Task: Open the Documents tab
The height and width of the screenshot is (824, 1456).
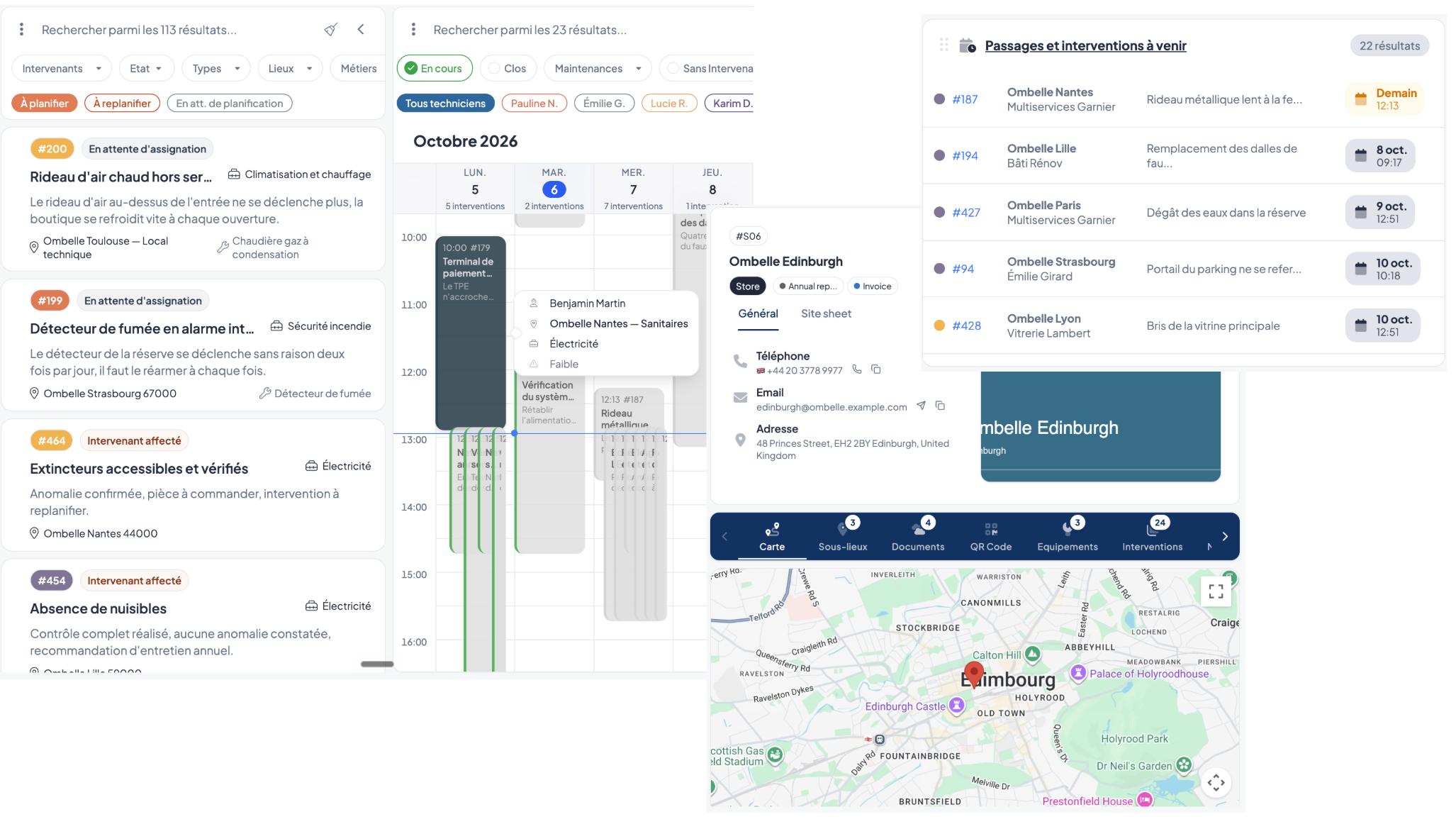Action: [918, 536]
